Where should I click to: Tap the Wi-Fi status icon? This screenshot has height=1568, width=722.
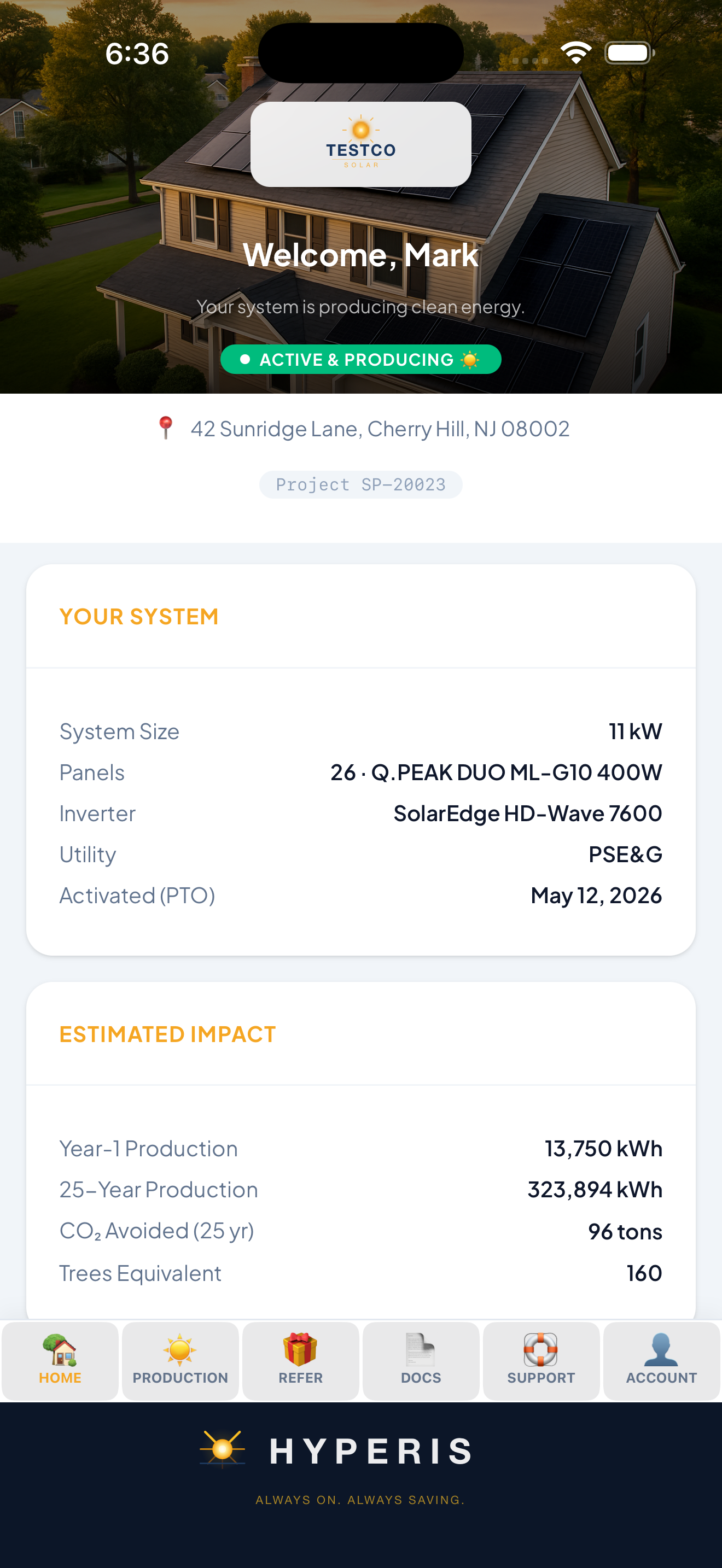tap(576, 53)
